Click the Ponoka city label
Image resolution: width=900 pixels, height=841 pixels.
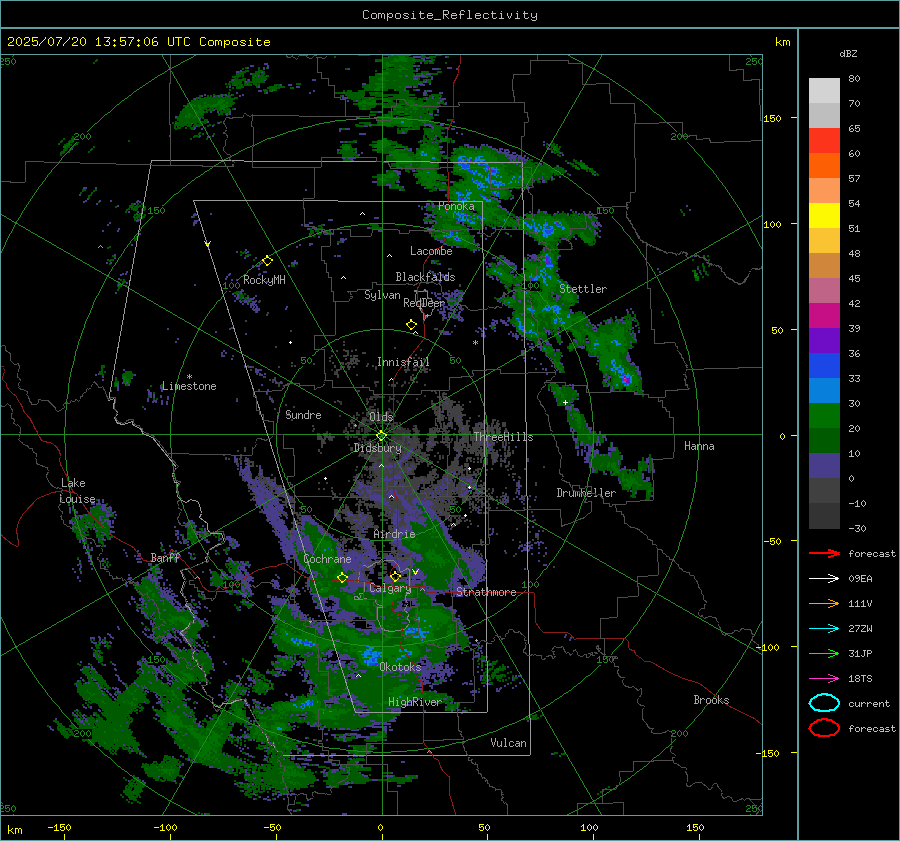coord(456,206)
